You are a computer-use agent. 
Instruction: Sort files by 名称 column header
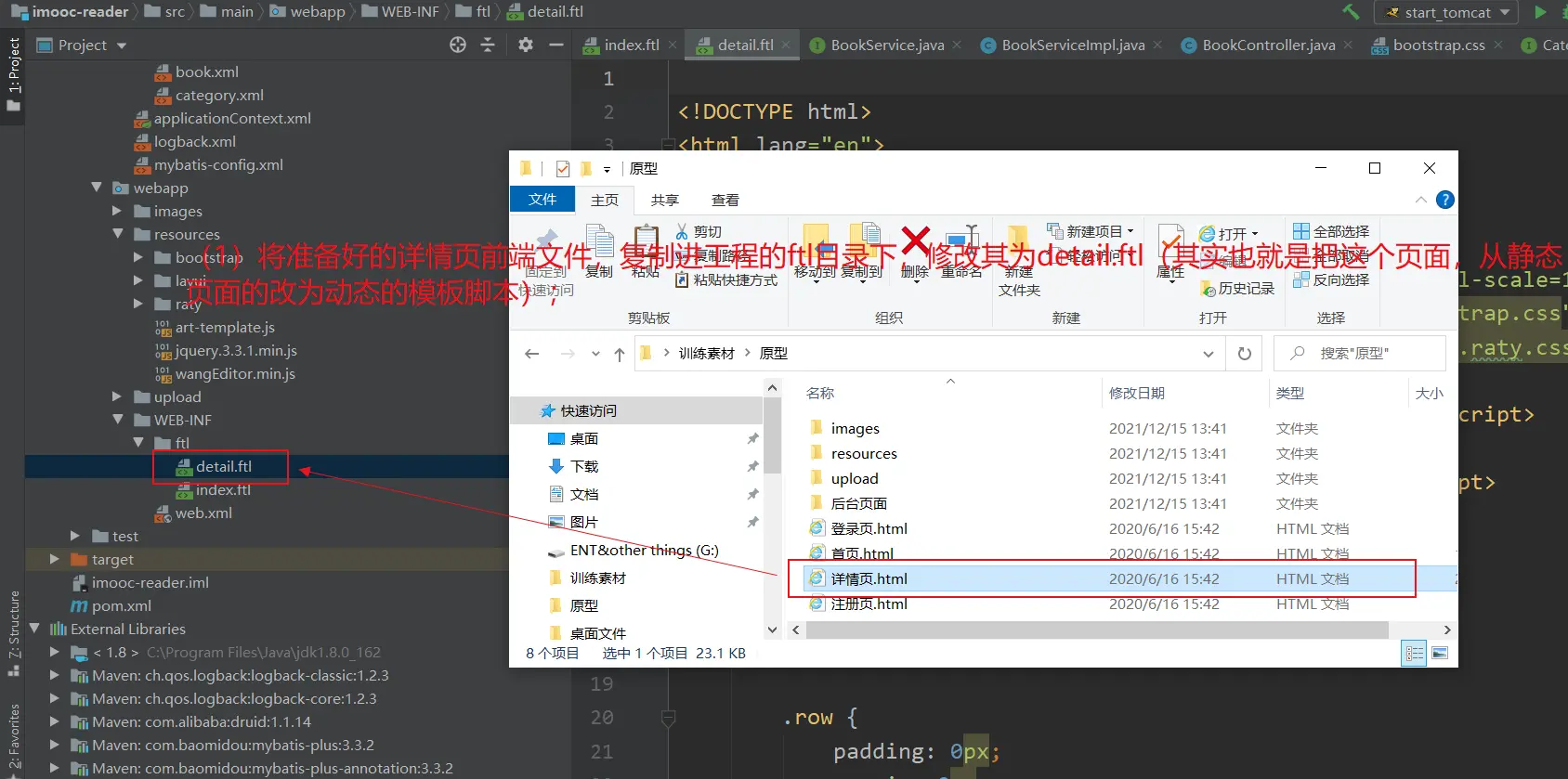(x=820, y=394)
